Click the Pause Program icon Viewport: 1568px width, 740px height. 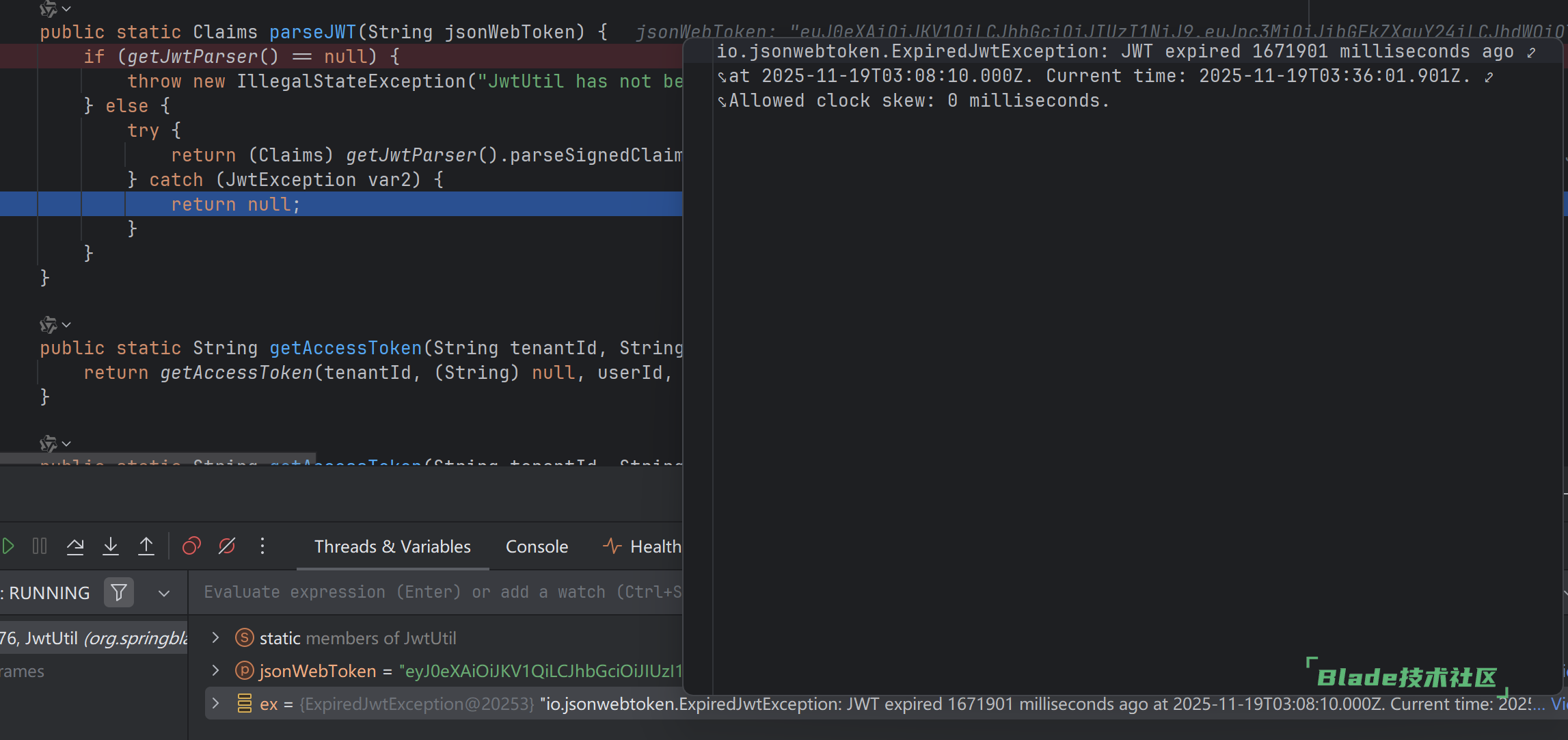[x=40, y=546]
